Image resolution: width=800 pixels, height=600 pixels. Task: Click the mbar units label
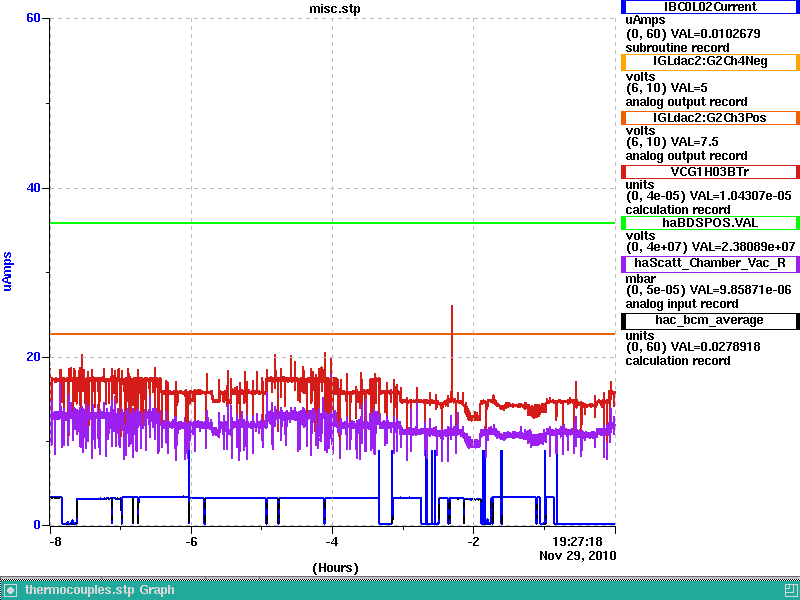pos(640,279)
